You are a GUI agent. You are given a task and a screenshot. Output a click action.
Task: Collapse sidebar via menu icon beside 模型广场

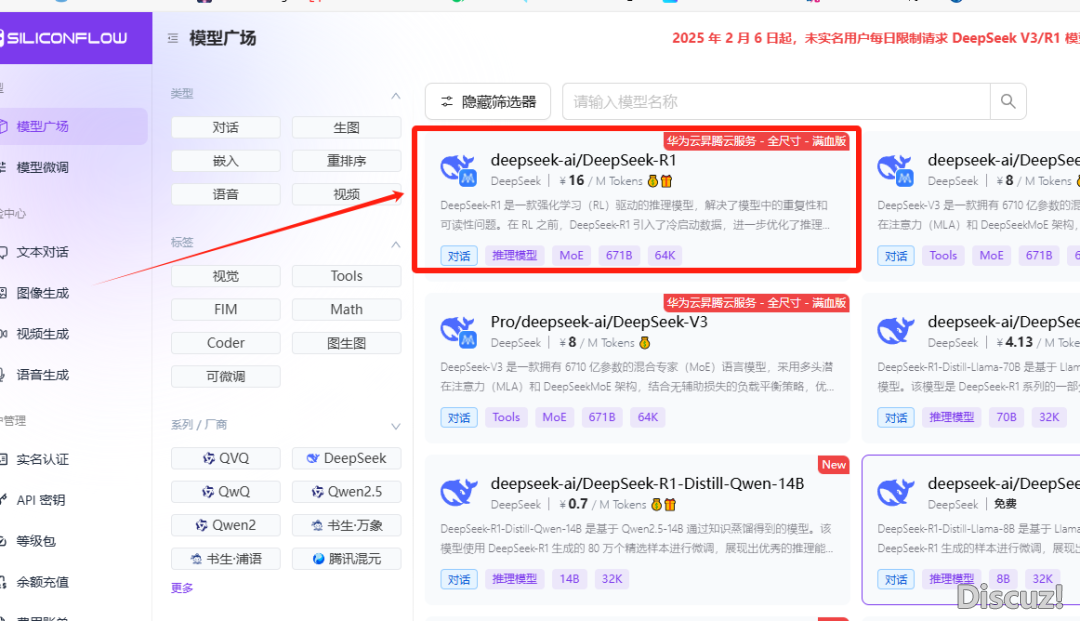coord(173,39)
